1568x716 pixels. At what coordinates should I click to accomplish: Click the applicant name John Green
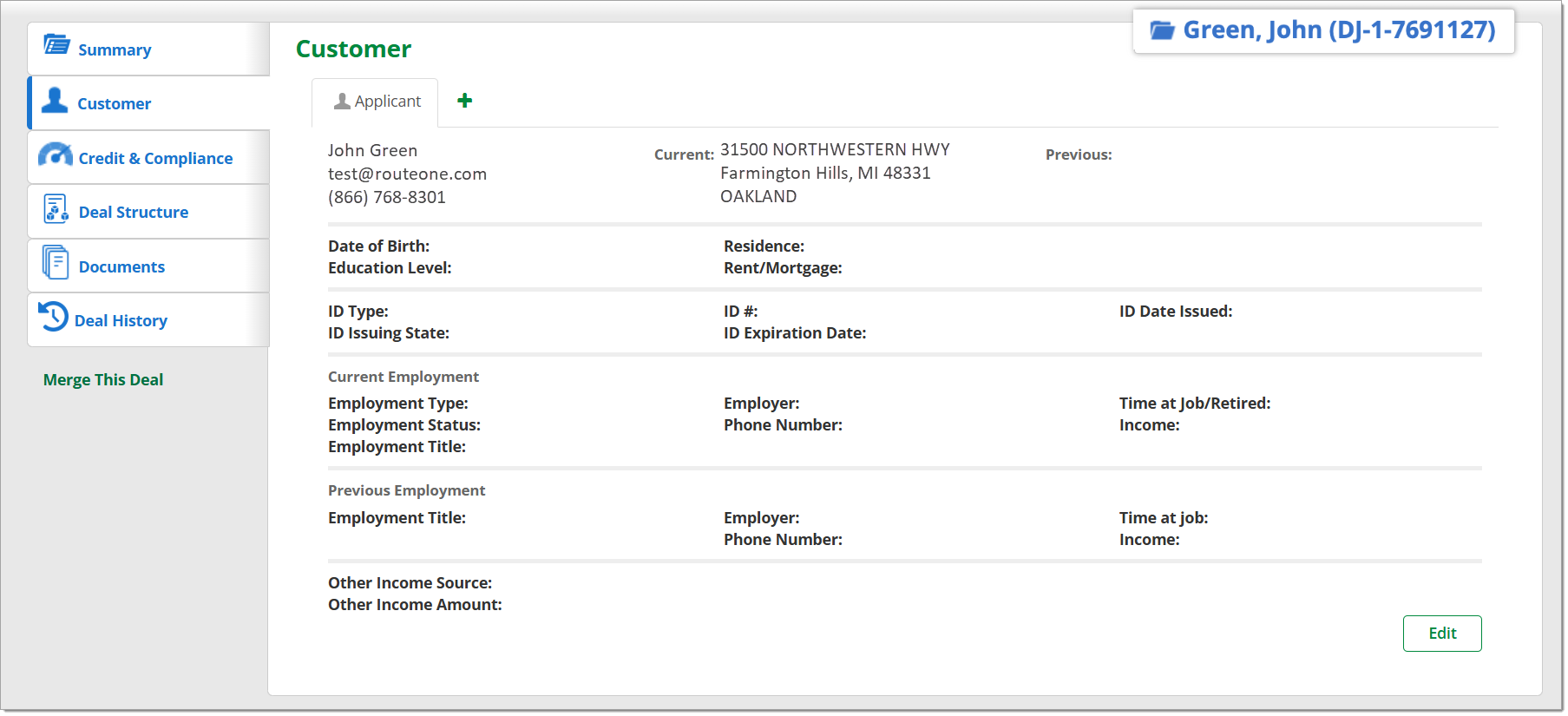[372, 150]
